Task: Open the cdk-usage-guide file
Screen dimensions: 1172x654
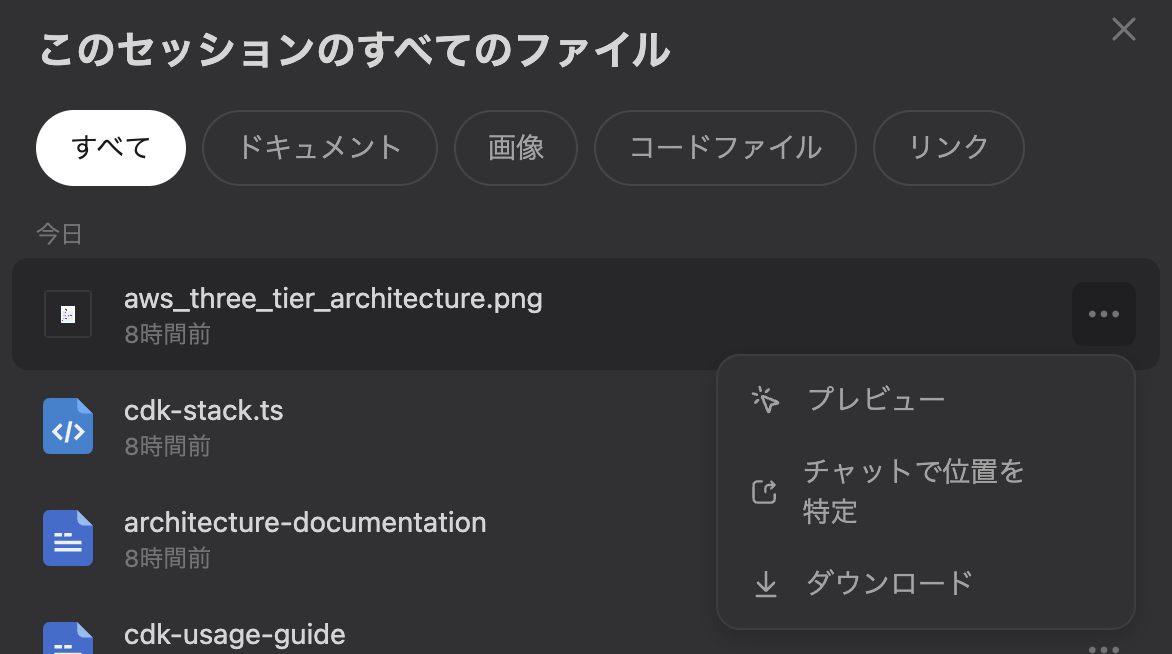Action: (x=235, y=635)
